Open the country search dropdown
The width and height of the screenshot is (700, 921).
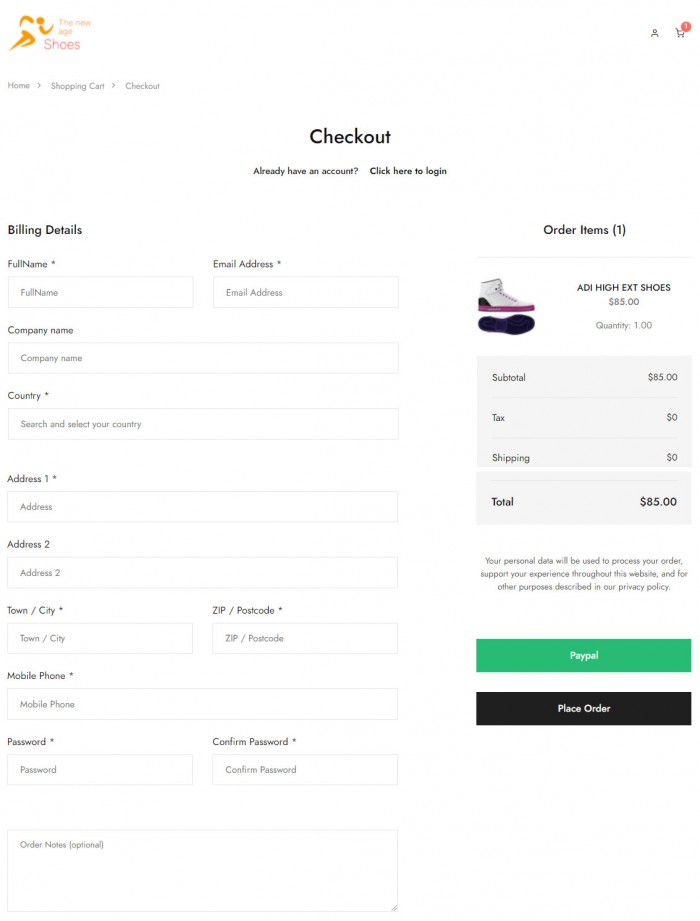[202, 424]
